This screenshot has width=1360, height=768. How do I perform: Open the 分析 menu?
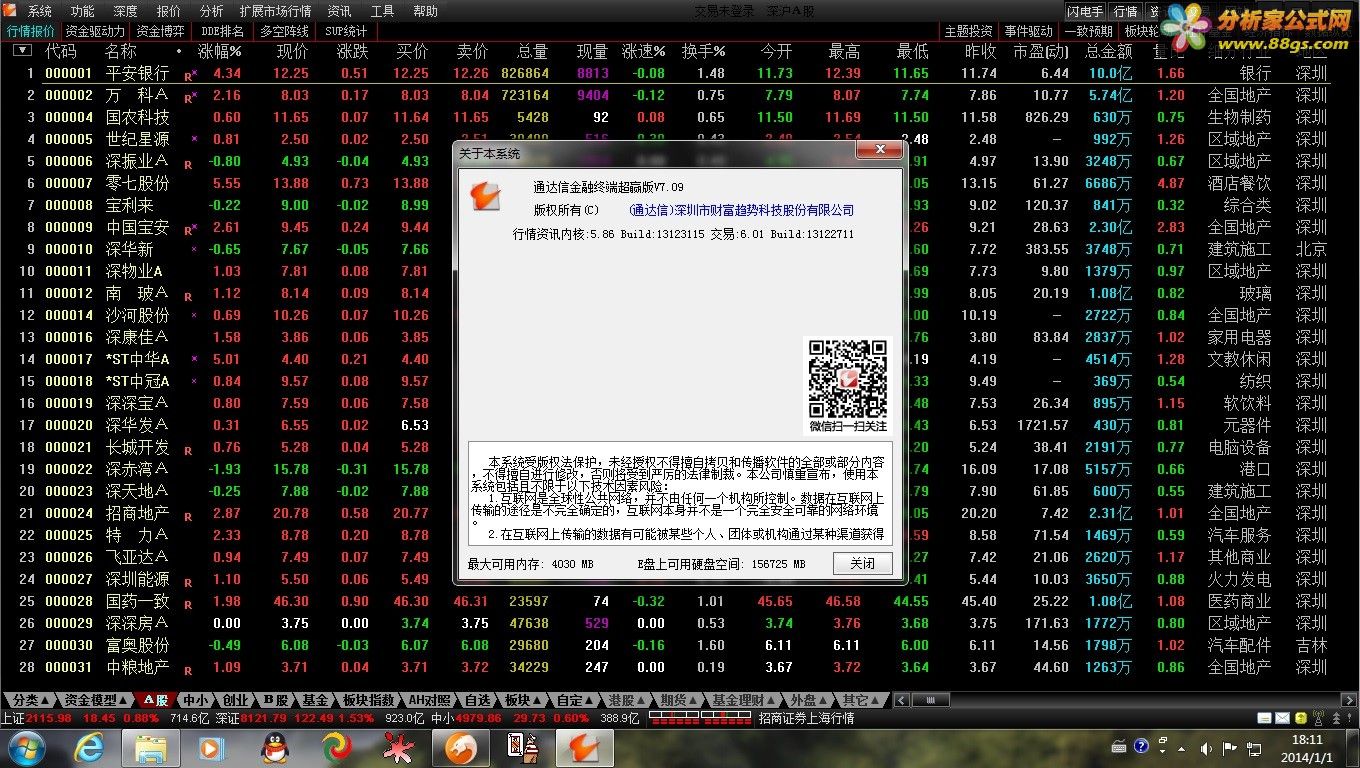click(x=211, y=11)
